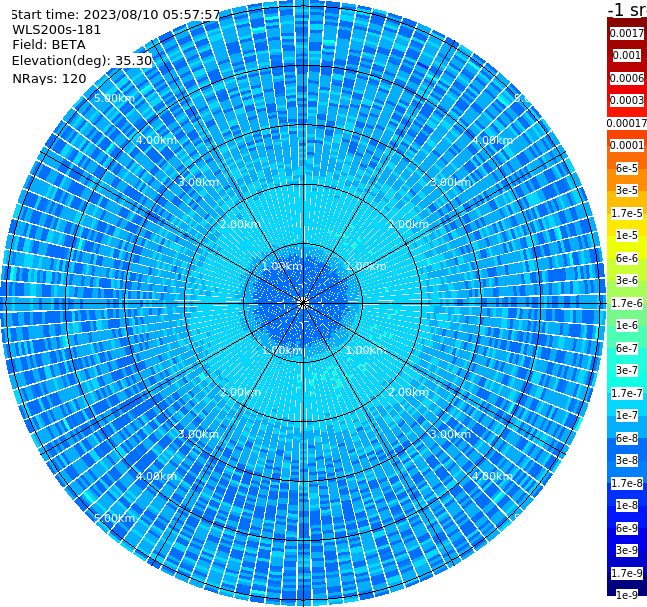The height and width of the screenshot is (607, 647).
Task: Click the NRays: 120 label
Action: tap(49, 78)
